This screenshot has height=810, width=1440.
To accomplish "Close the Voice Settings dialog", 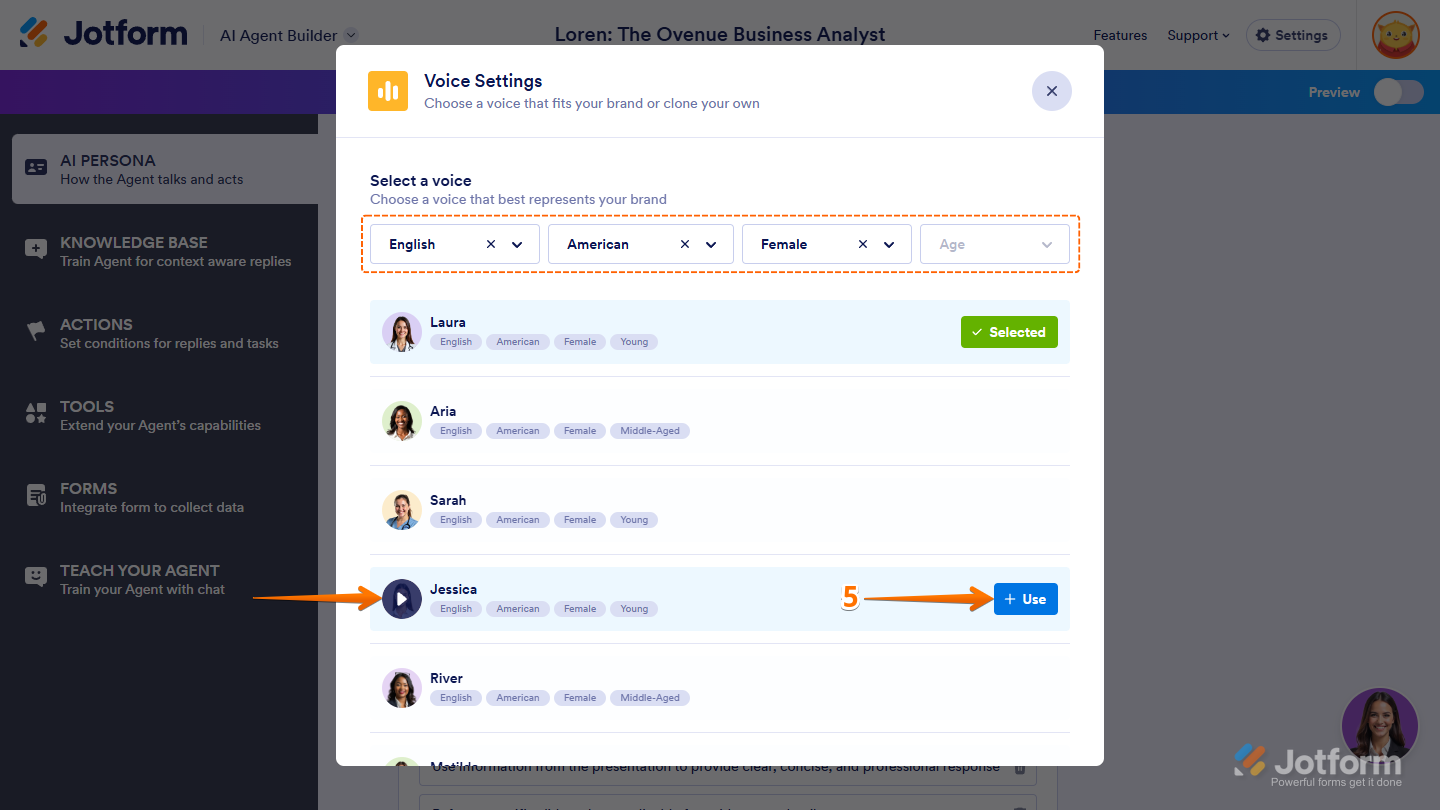I will point(1052,91).
